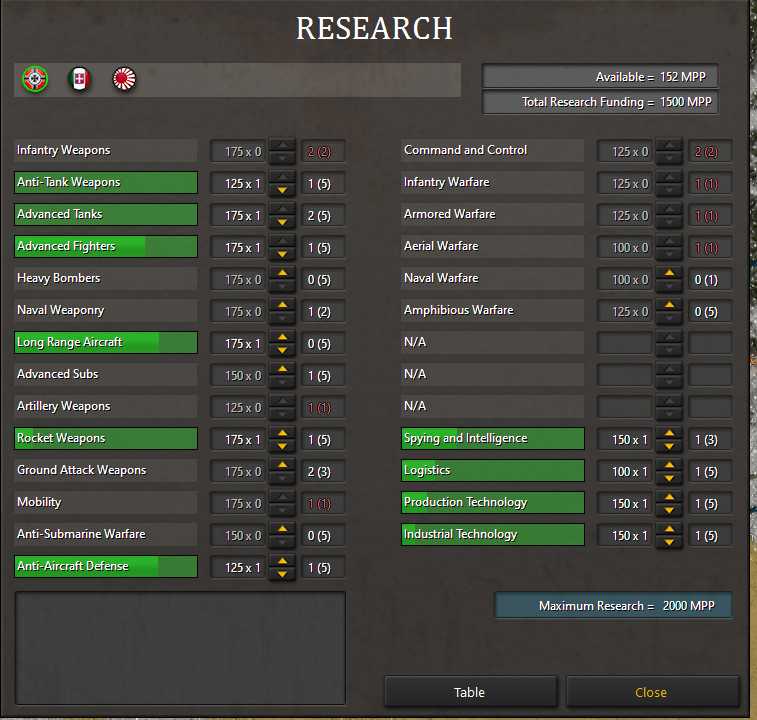Select the Heavy Bombers research label
Viewport: 757px width, 720px height.
[x=106, y=278]
